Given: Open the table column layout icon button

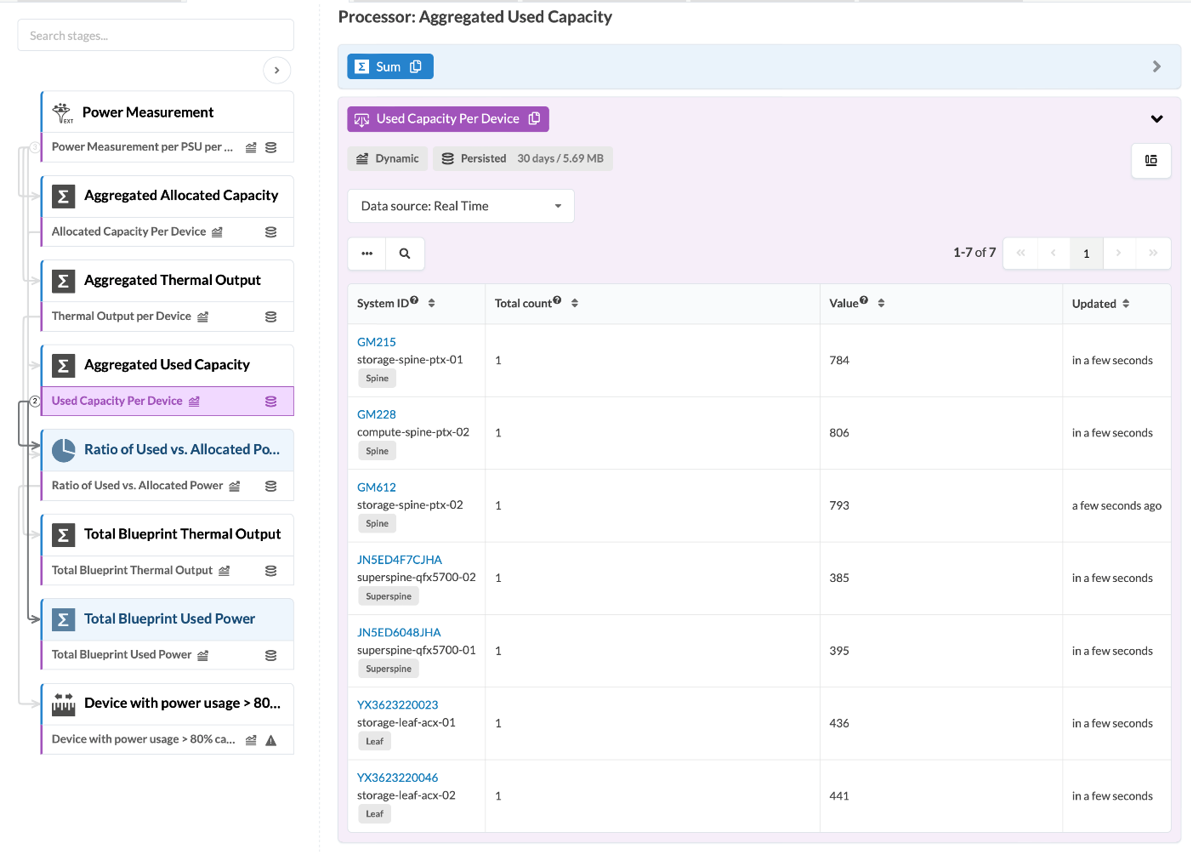Looking at the screenshot, I should coord(1151,161).
